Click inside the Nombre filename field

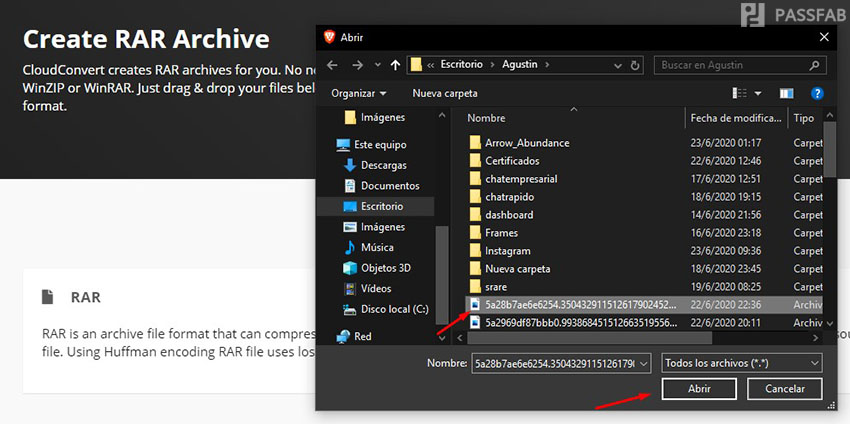click(554, 363)
